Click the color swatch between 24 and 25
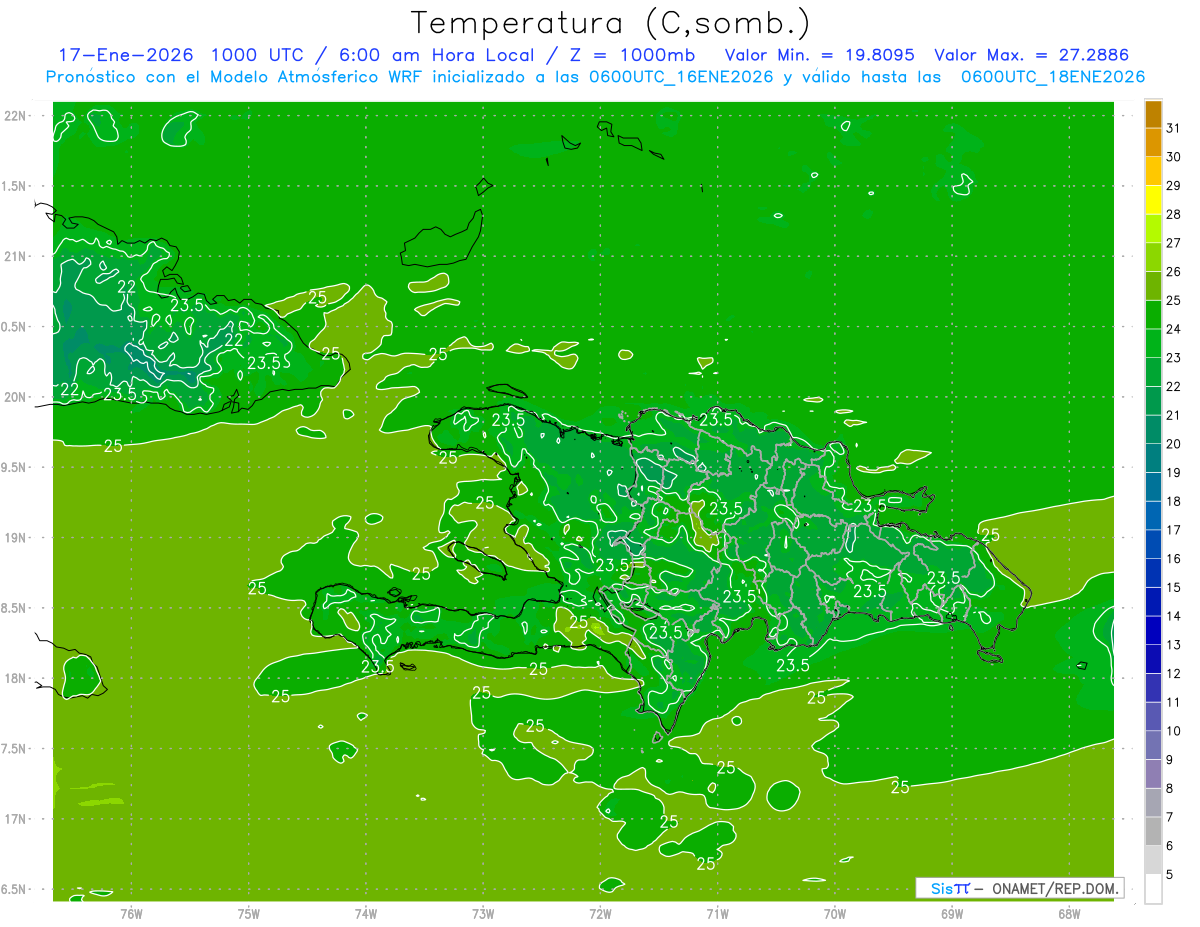The height and width of the screenshot is (927, 1200). click(x=1153, y=315)
